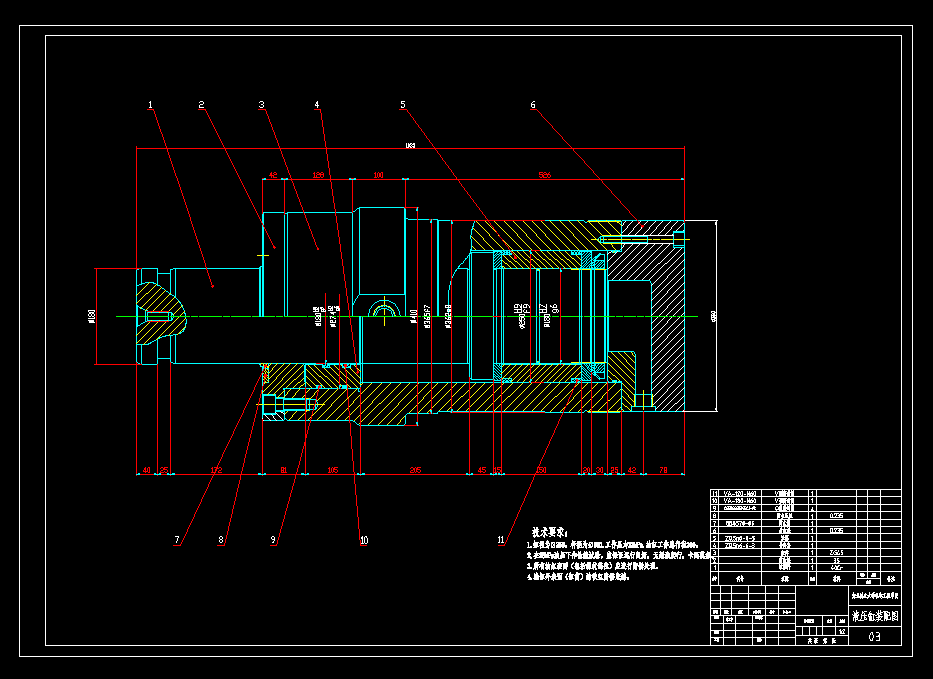The height and width of the screenshot is (679, 933).
Task: Click part callout number 6
Action: [533, 105]
